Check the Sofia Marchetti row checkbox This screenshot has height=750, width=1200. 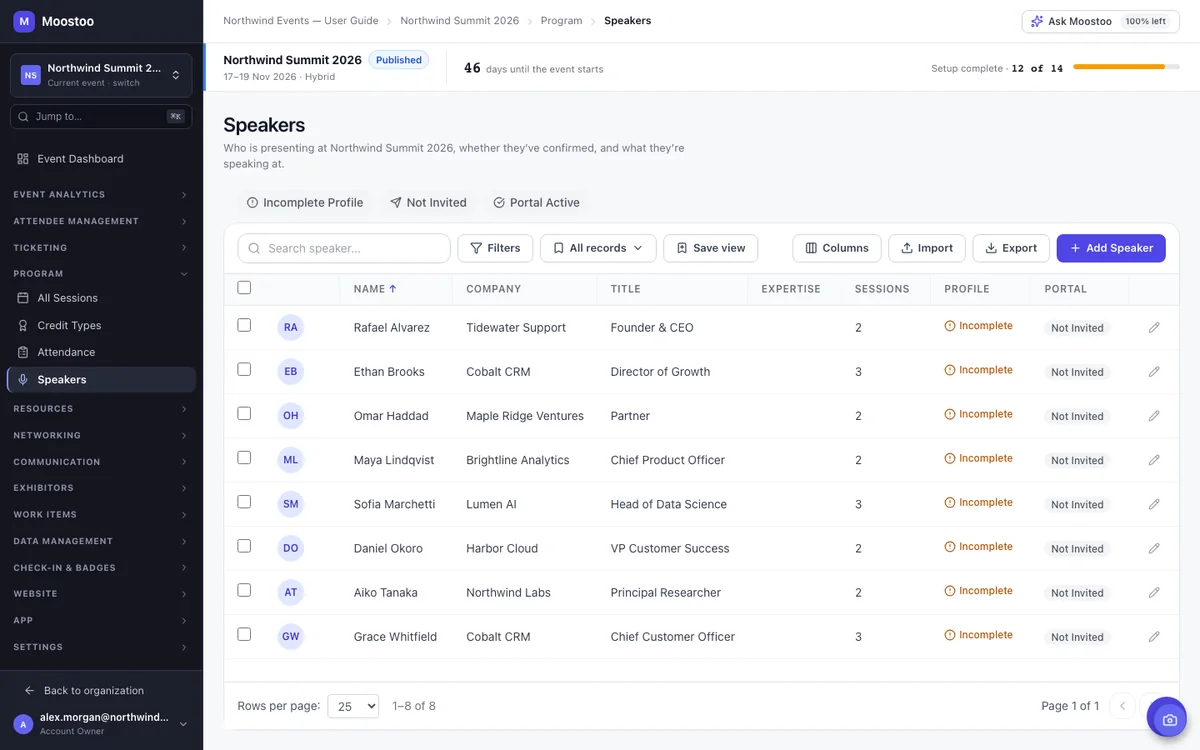click(244, 501)
